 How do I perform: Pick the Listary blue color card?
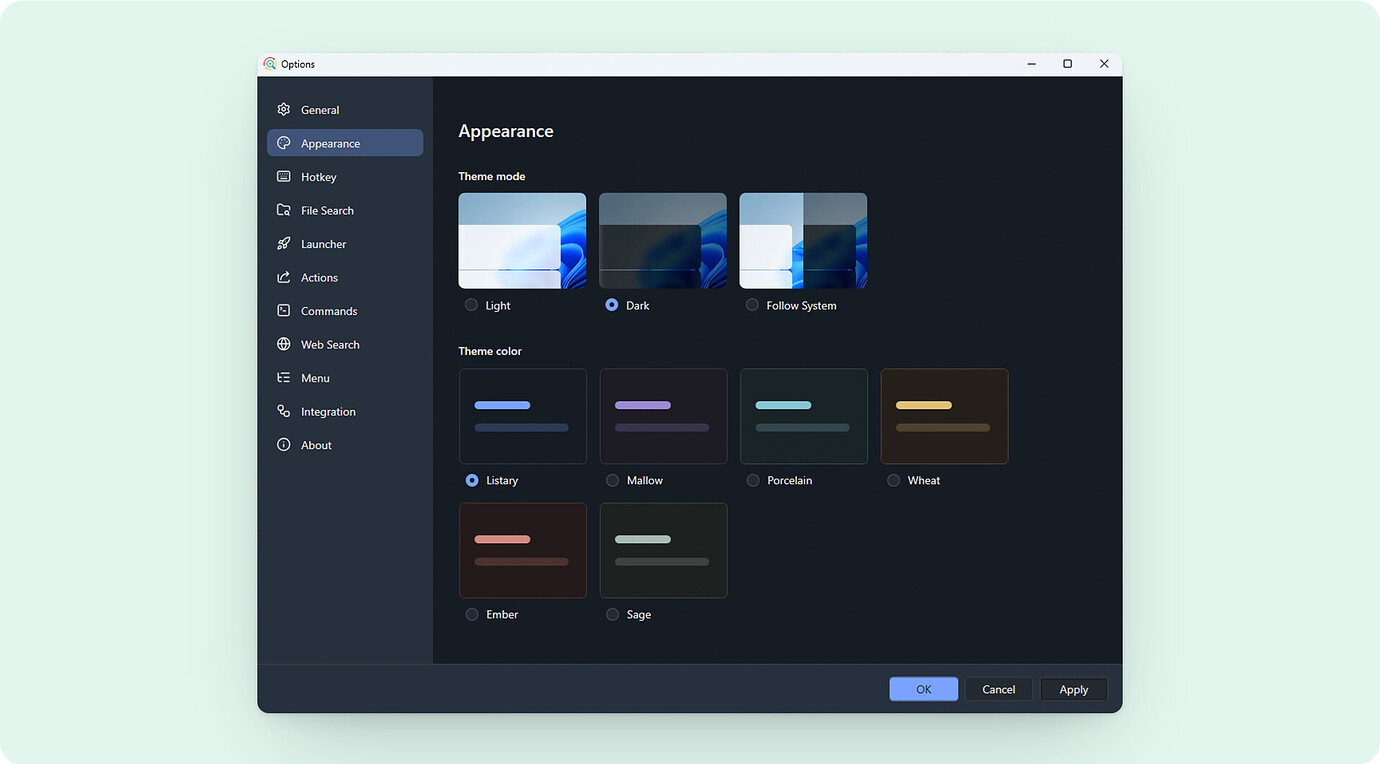coord(523,416)
